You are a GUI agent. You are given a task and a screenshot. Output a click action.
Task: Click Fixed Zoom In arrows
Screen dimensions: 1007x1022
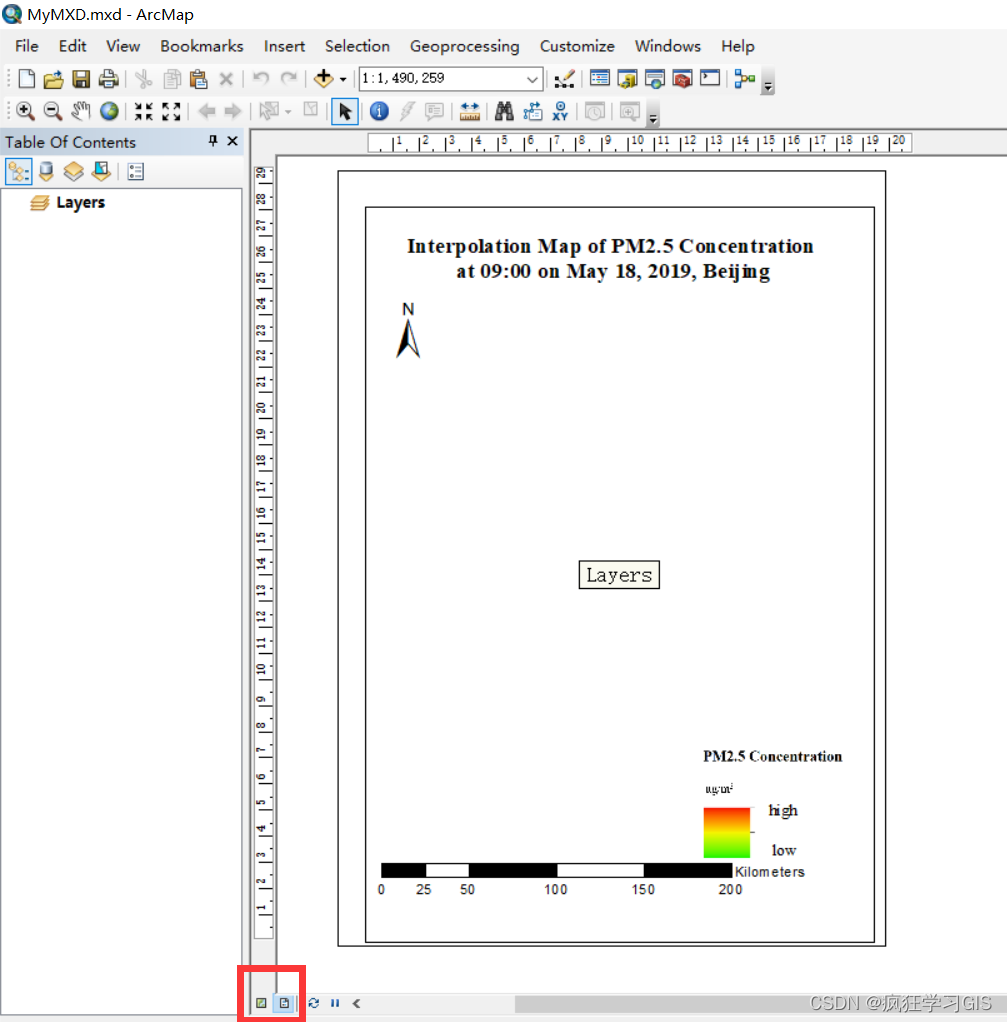(143, 111)
